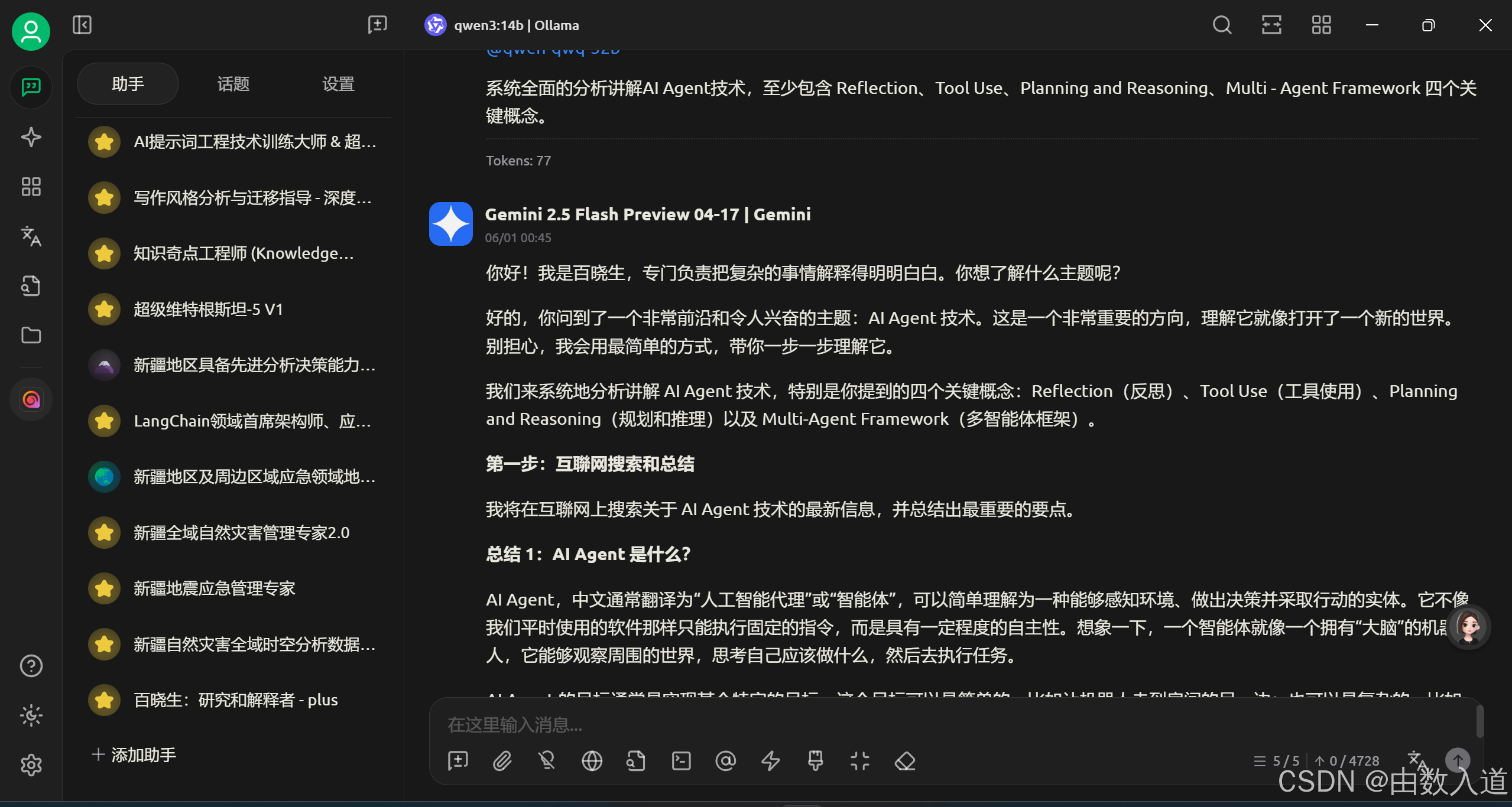The width and height of the screenshot is (1512, 807).
Task: Open the mini apps grid icon in the top bar
Action: 1321,25
